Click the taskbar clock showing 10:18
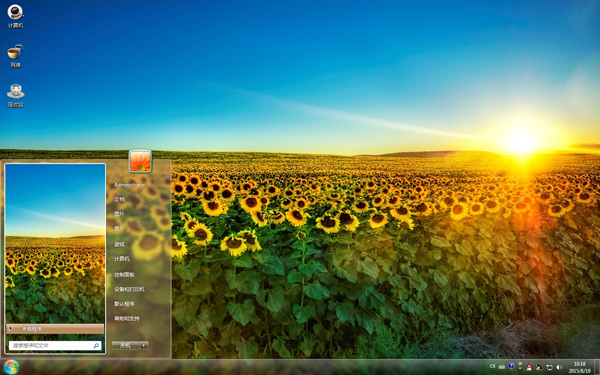Image resolution: width=600 pixels, height=375 pixels. click(x=580, y=367)
